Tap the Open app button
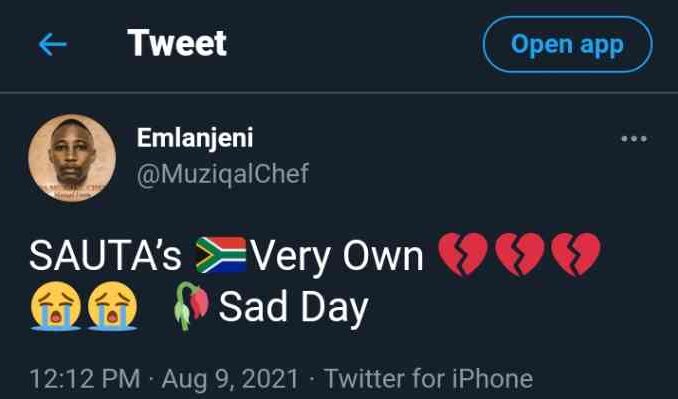 tap(567, 45)
